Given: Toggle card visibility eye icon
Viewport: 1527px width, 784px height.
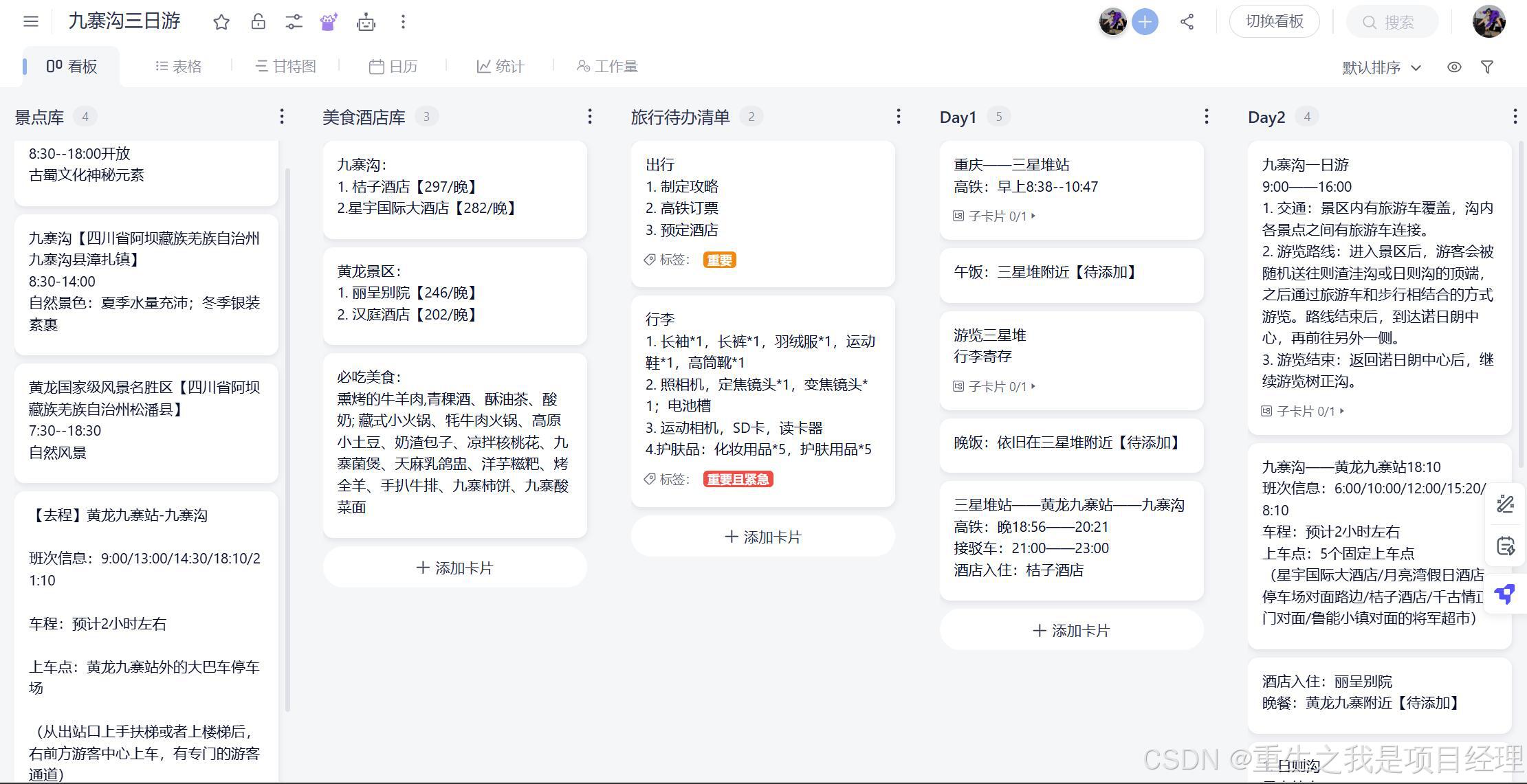Looking at the screenshot, I should click(x=1454, y=67).
